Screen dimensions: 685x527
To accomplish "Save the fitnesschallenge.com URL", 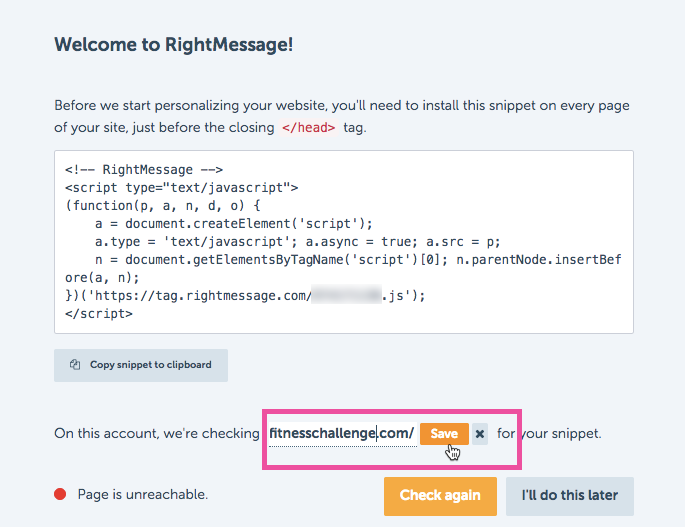I will (x=444, y=434).
